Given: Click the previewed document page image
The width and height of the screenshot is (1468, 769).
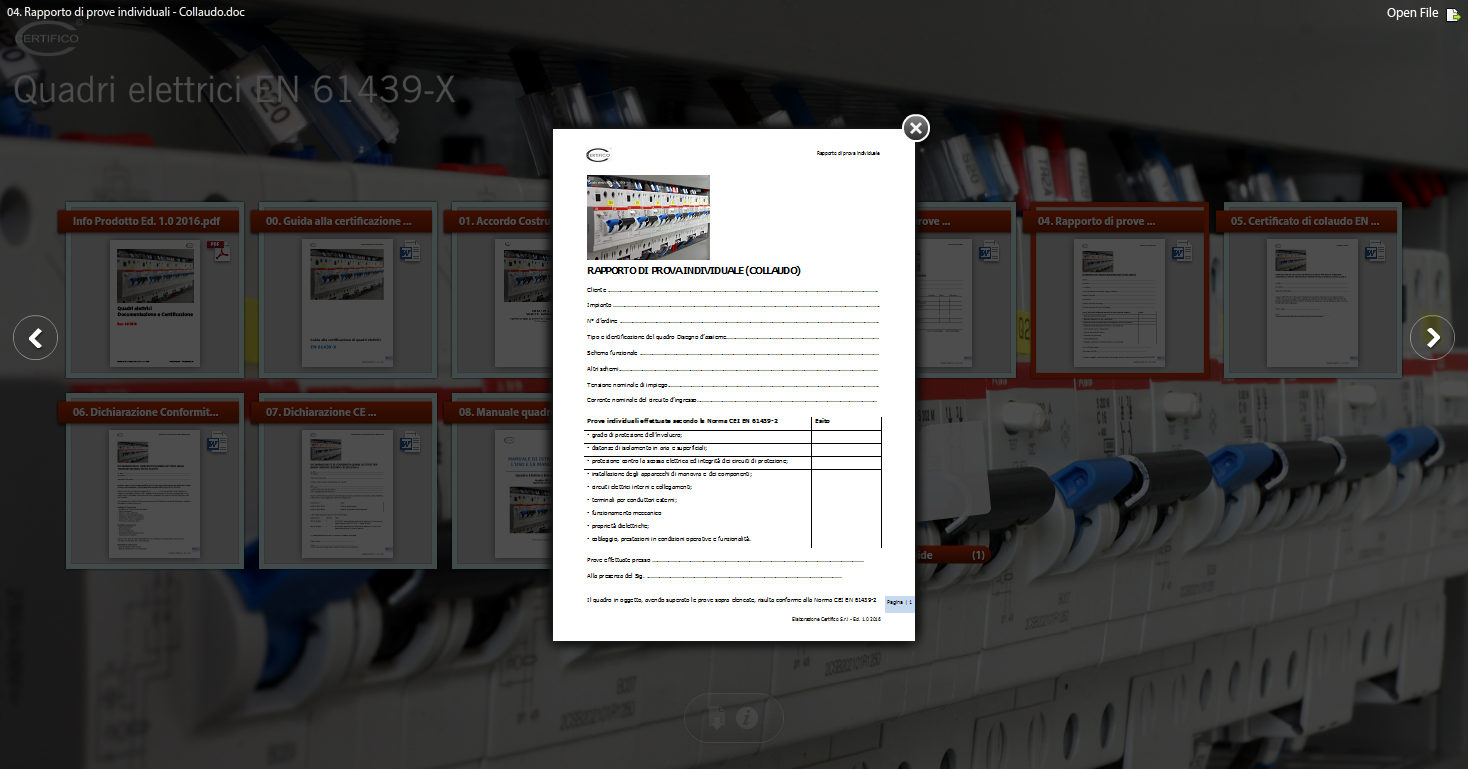Looking at the screenshot, I should (733, 385).
